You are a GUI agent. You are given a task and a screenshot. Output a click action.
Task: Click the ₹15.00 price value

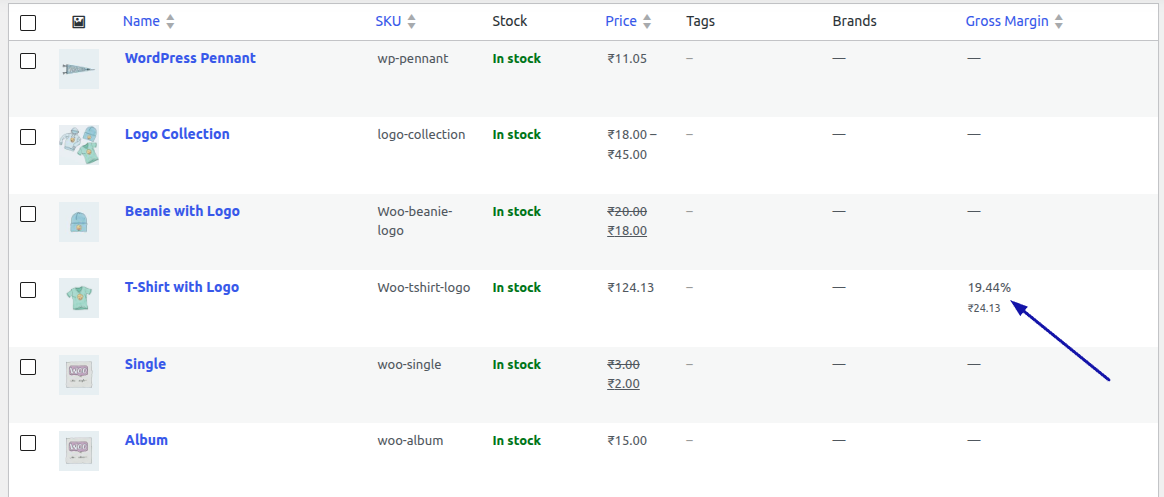(627, 441)
